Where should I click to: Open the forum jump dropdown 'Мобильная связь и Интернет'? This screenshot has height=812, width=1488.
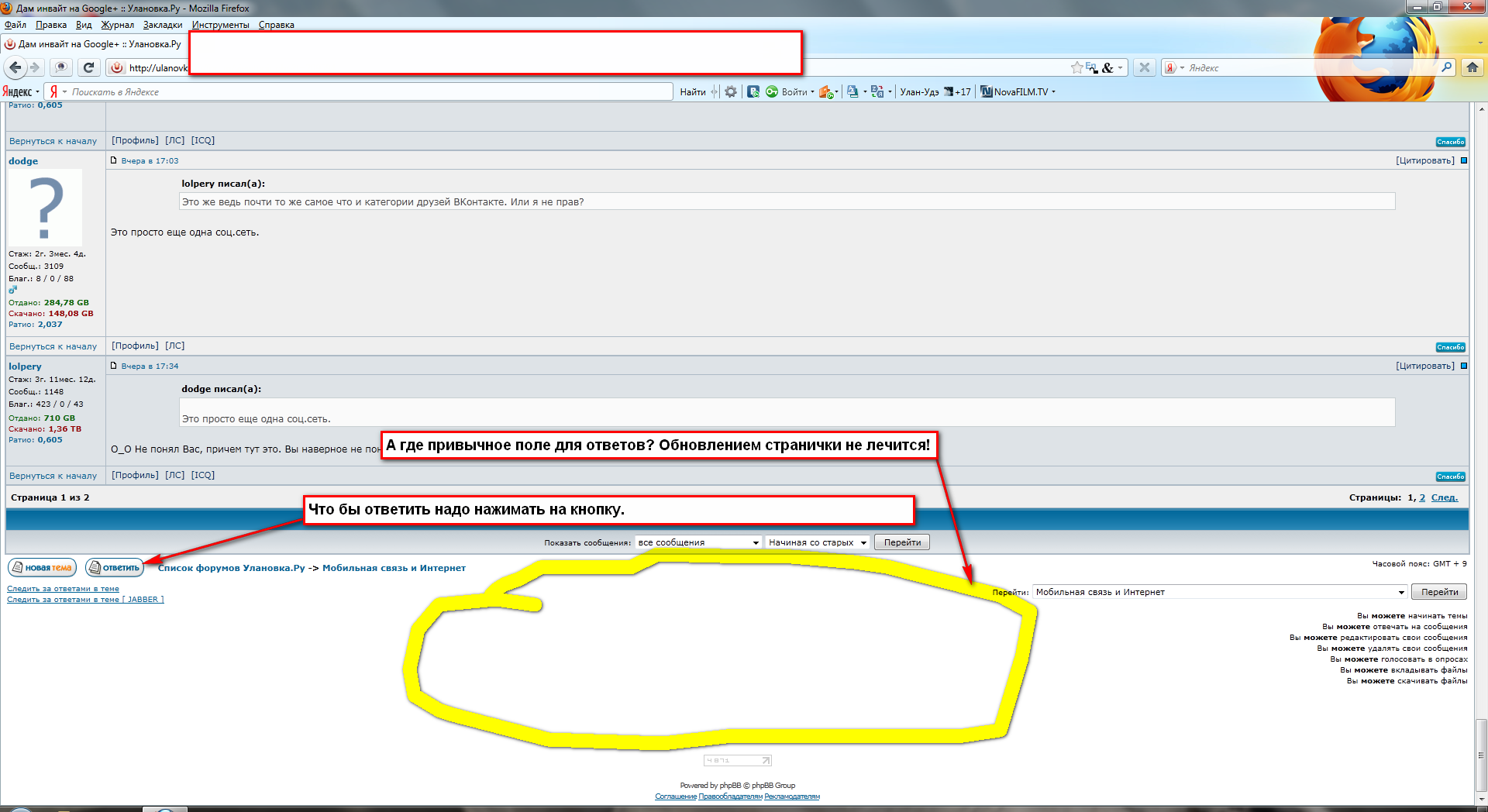1220,592
